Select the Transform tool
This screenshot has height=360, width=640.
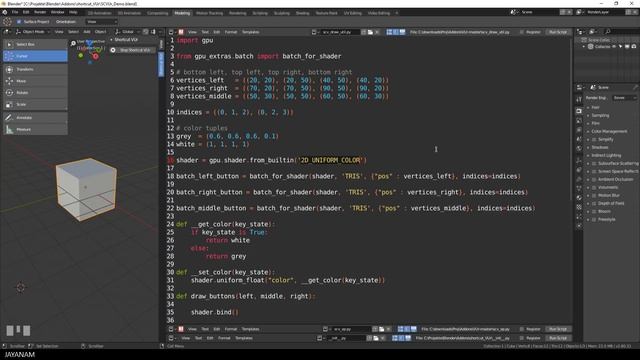click(35, 69)
